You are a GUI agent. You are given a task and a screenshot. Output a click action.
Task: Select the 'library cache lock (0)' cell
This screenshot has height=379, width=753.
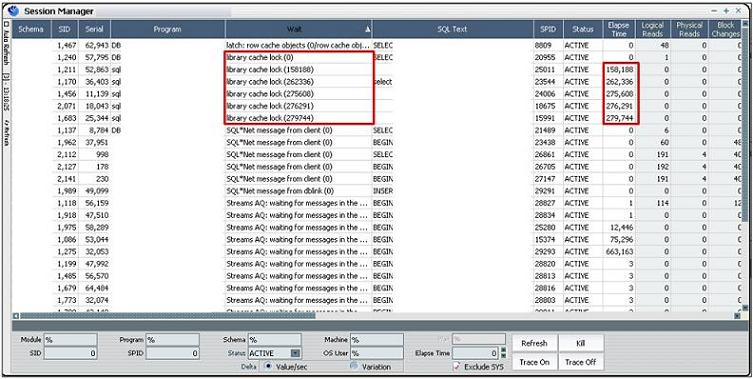(x=298, y=57)
